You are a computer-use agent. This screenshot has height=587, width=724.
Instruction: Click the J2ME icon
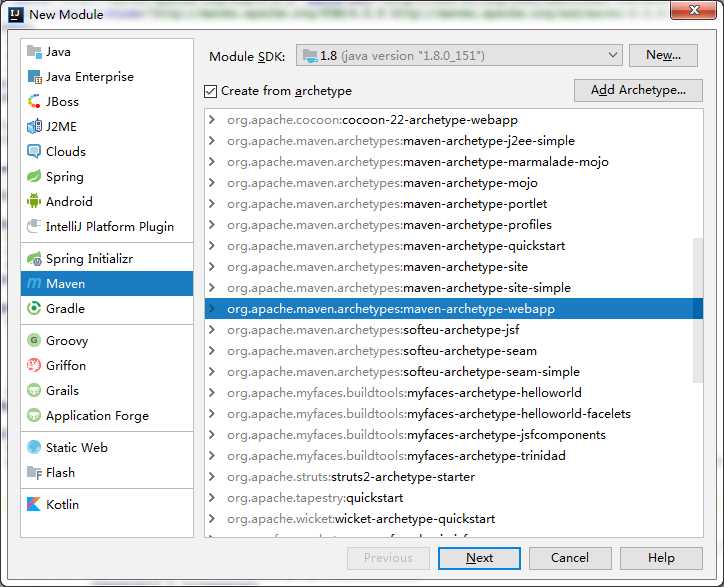34,127
